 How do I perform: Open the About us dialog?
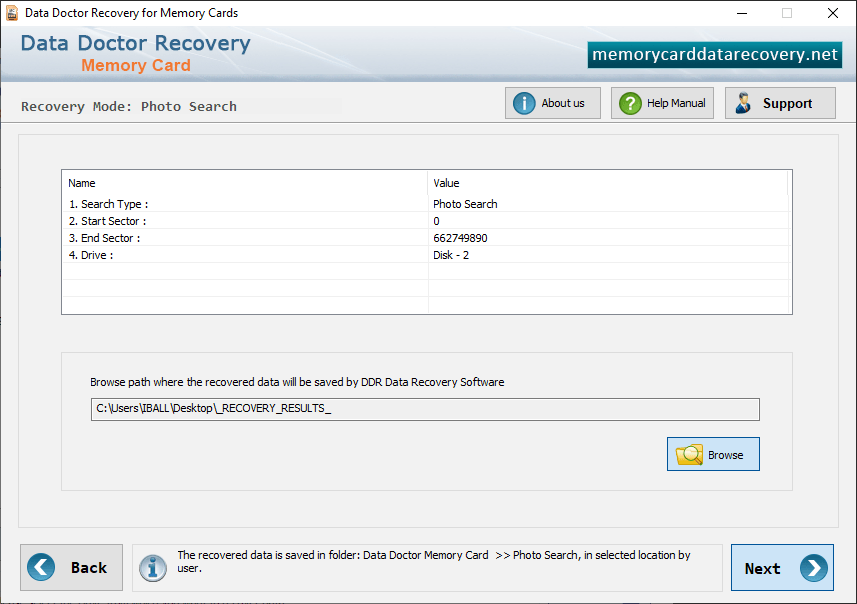[553, 103]
